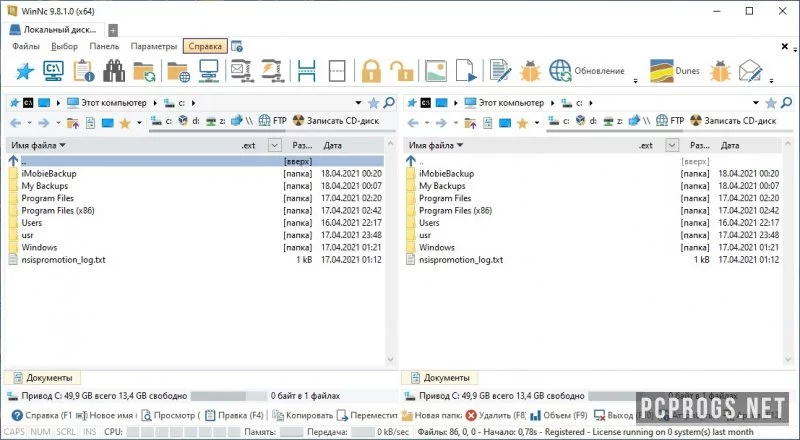The width and height of the screenshot is (800, 440).
Task: Click the network computer toolbar icon
Action: point(209,71)
